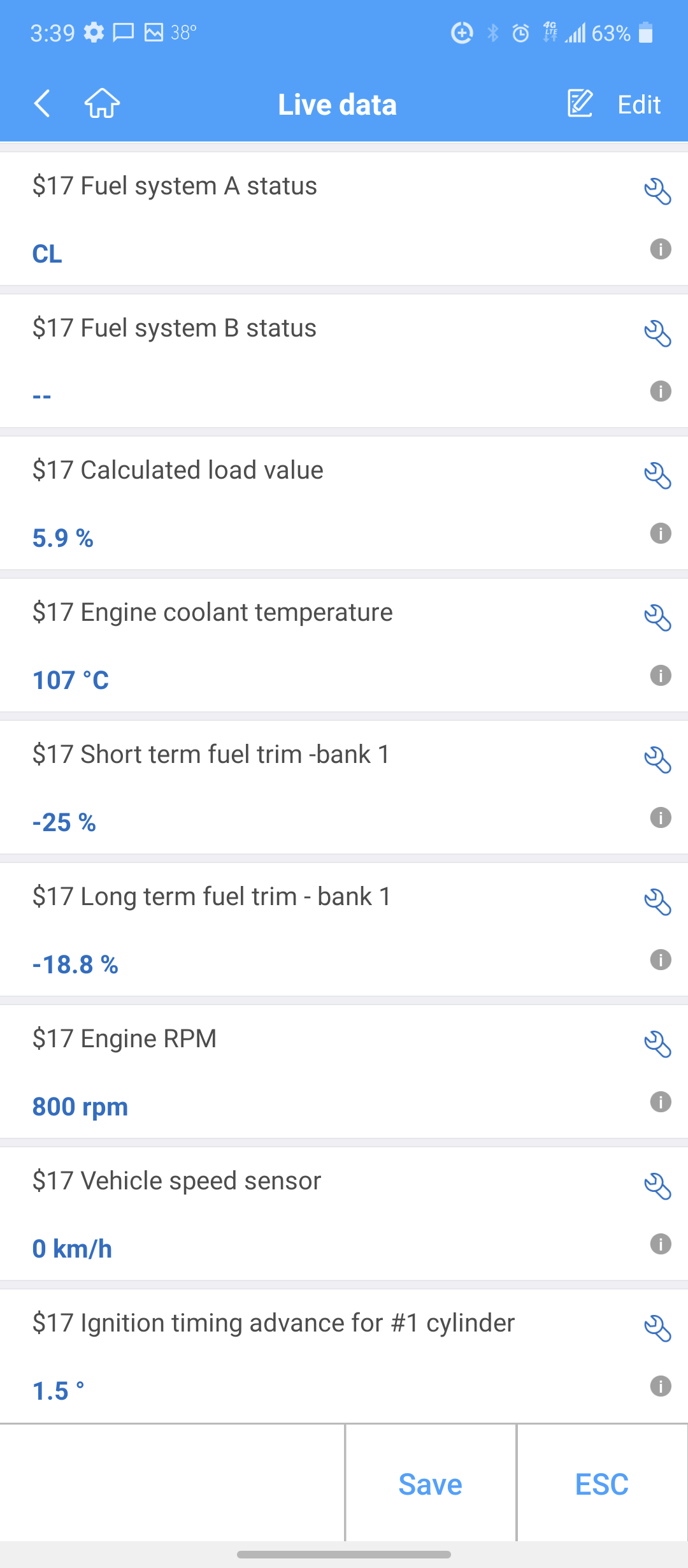
Task: Tap the settings gear in status bar
Action: (x=94, y=32)
